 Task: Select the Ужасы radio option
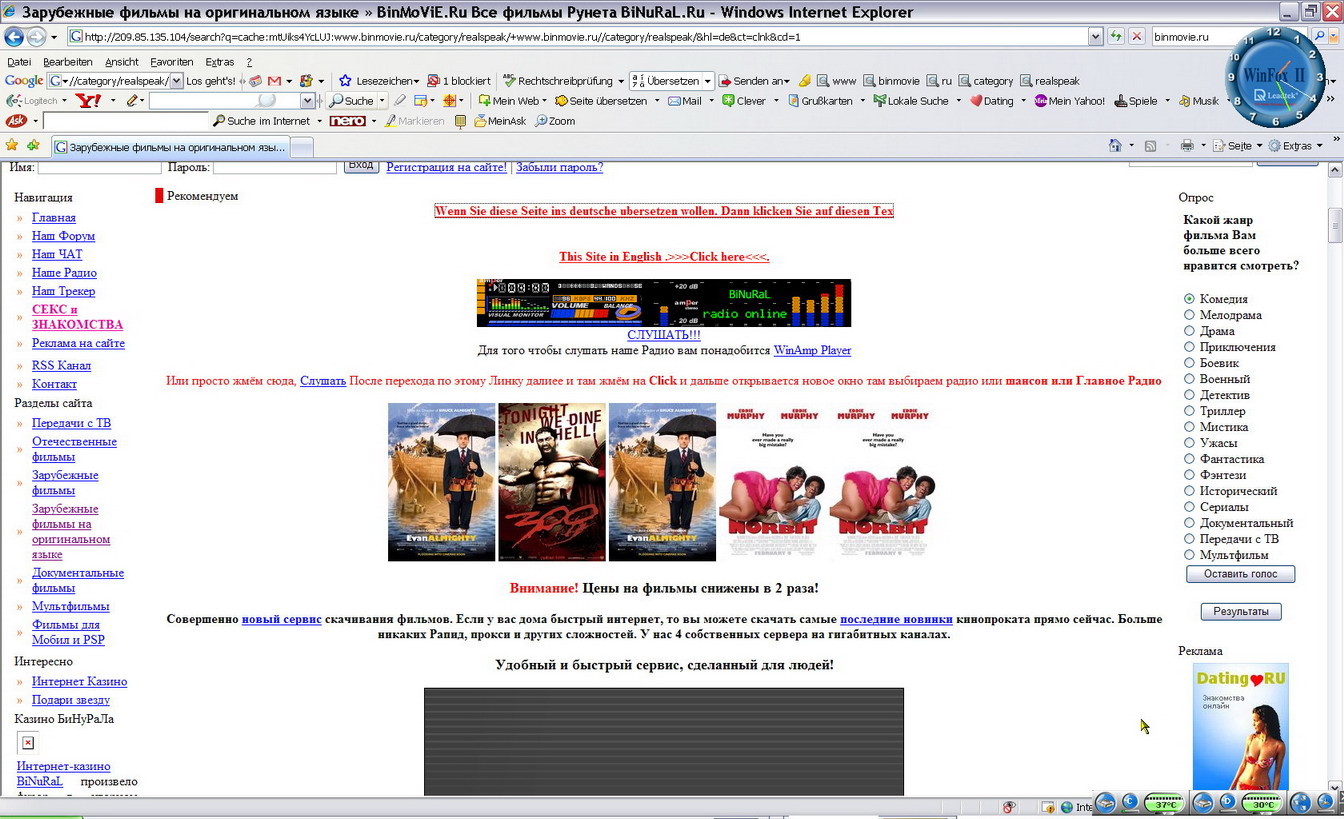(1189, 443)
